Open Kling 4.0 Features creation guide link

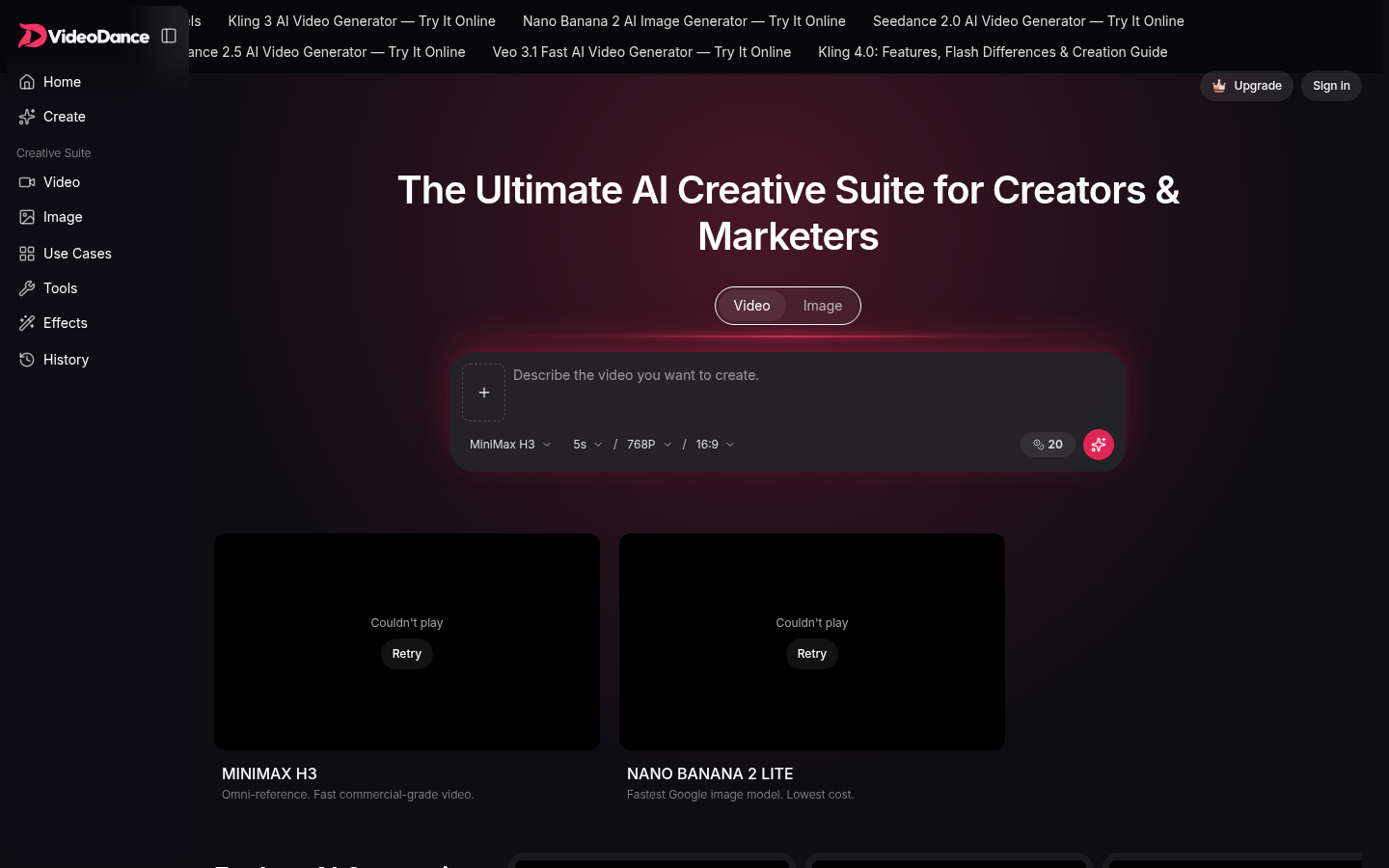993,52
